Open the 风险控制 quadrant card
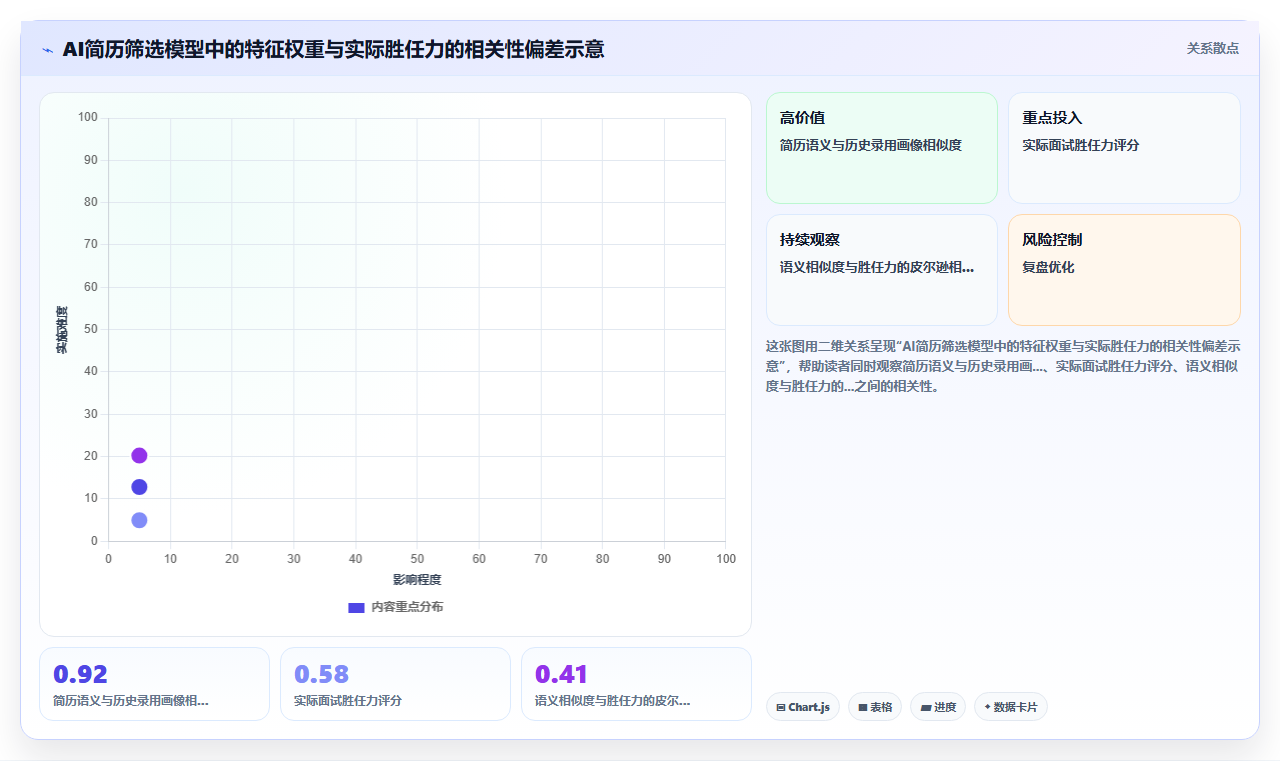 [1124, 270]
